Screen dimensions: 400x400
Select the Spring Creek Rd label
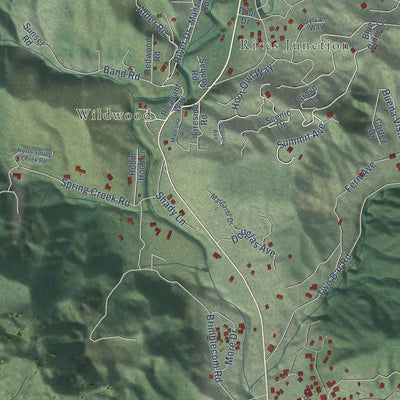click(95, 192)
